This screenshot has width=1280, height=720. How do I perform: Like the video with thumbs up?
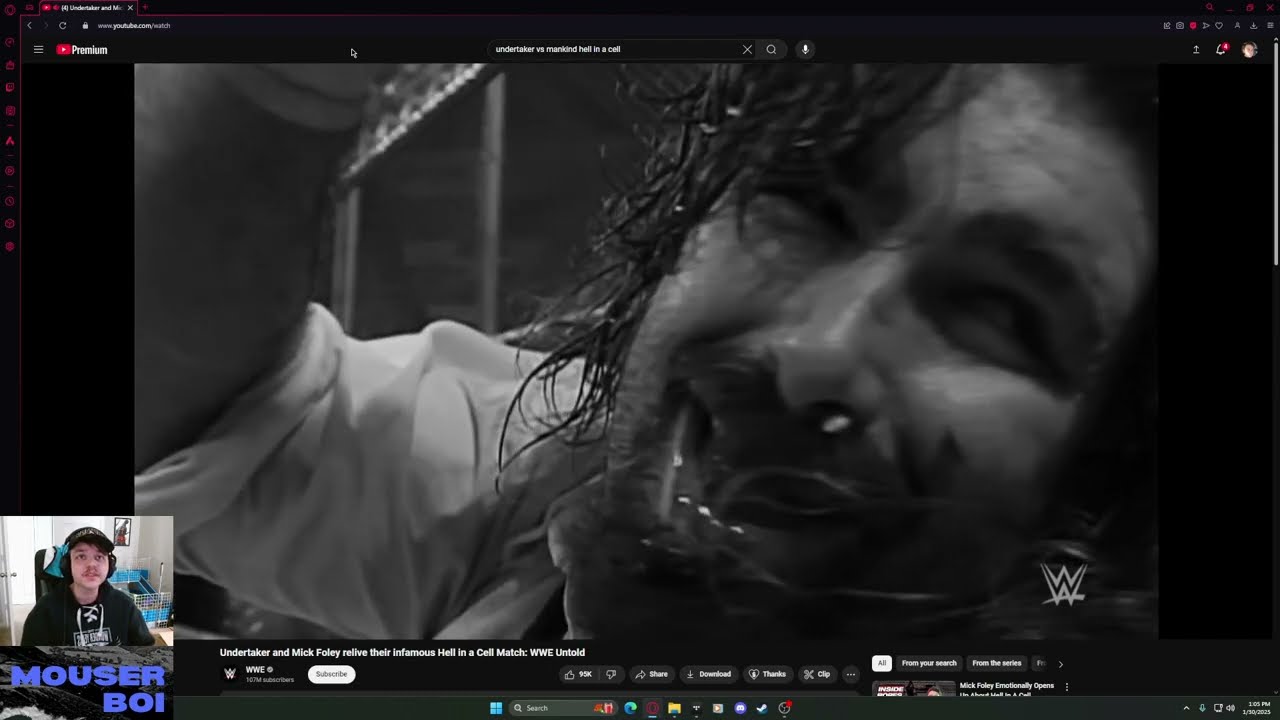(578, 674)
